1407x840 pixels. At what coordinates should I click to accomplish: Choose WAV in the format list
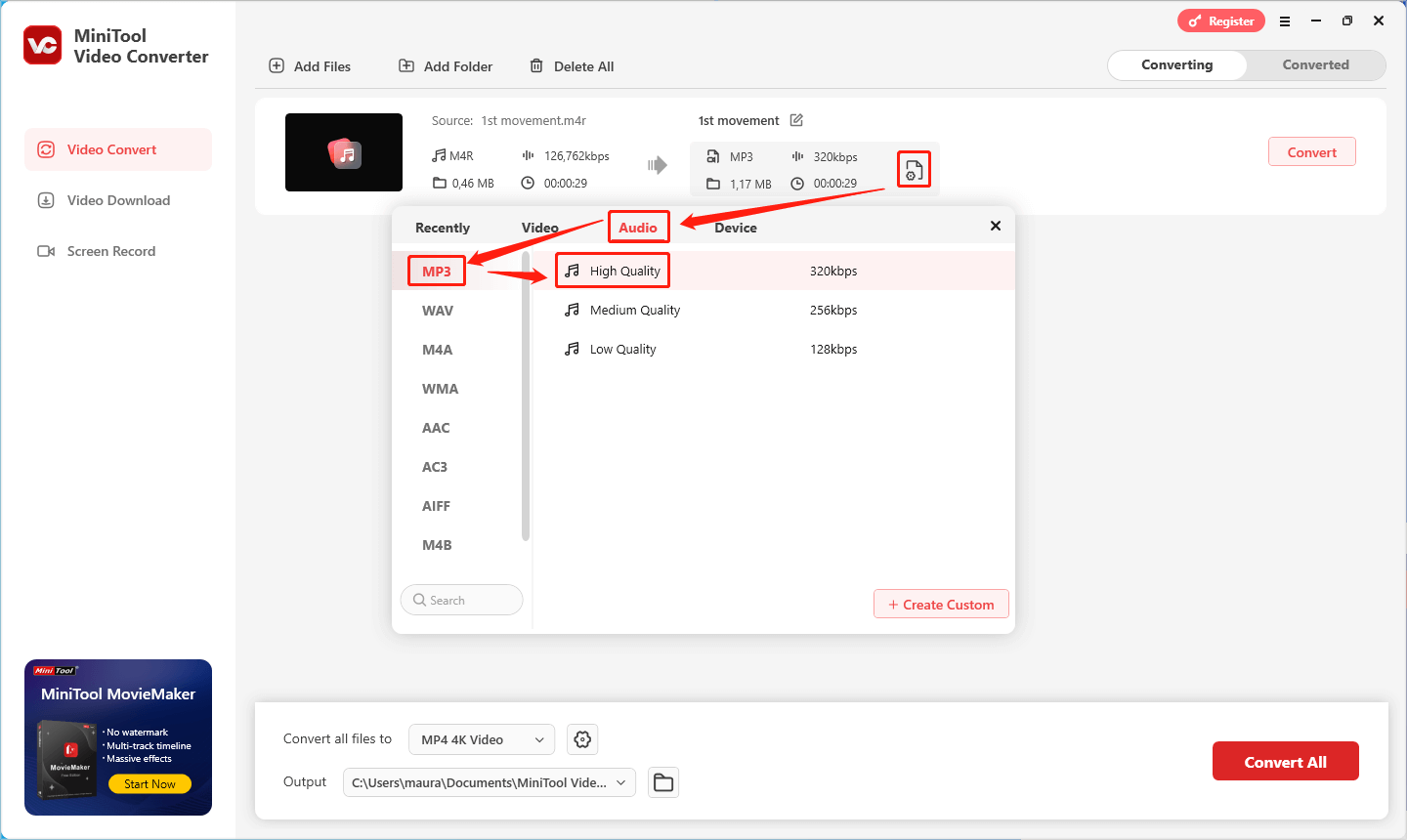[438, 311]
